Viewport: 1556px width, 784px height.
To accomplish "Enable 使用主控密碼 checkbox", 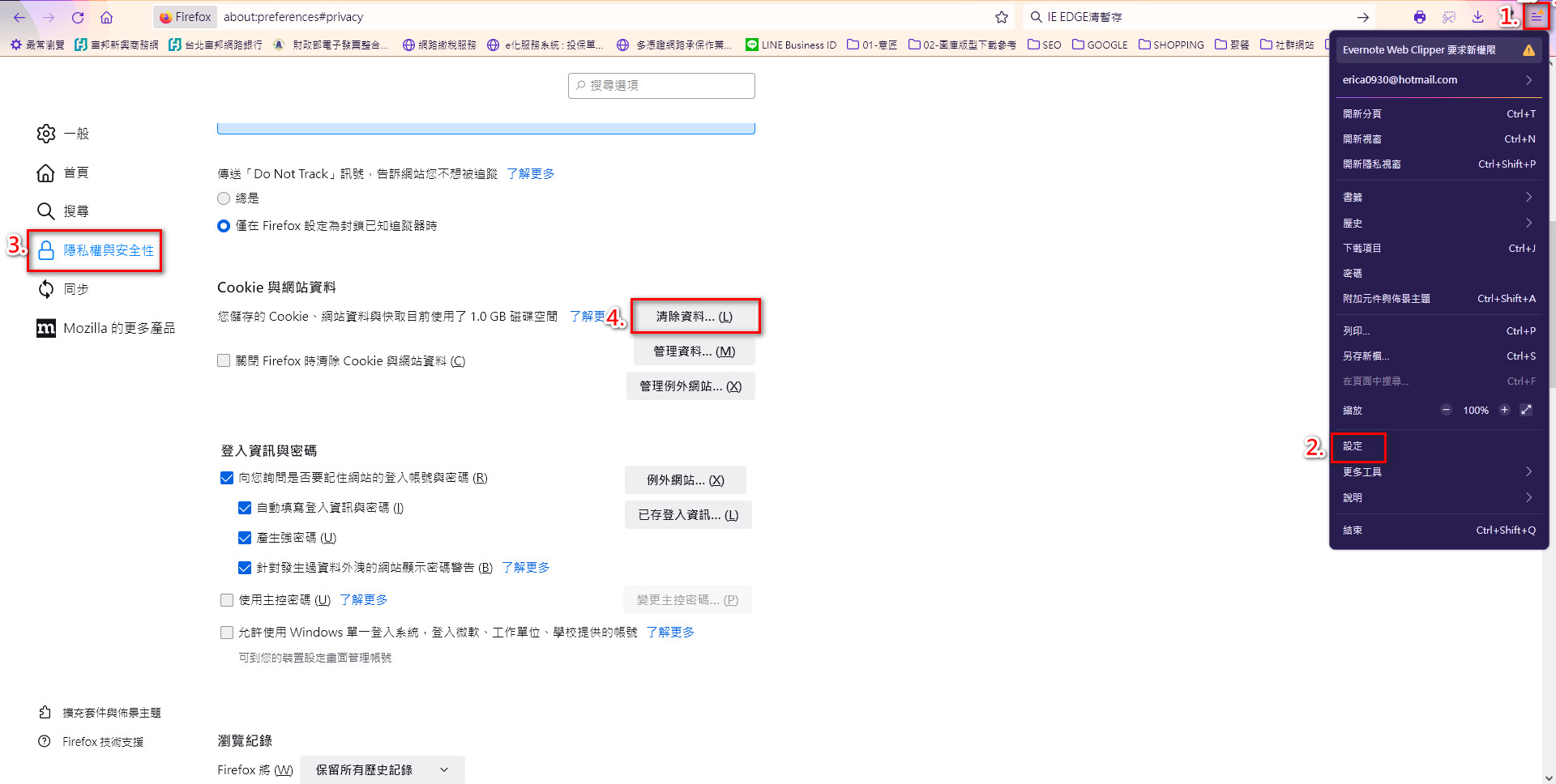I will (227, 600).
